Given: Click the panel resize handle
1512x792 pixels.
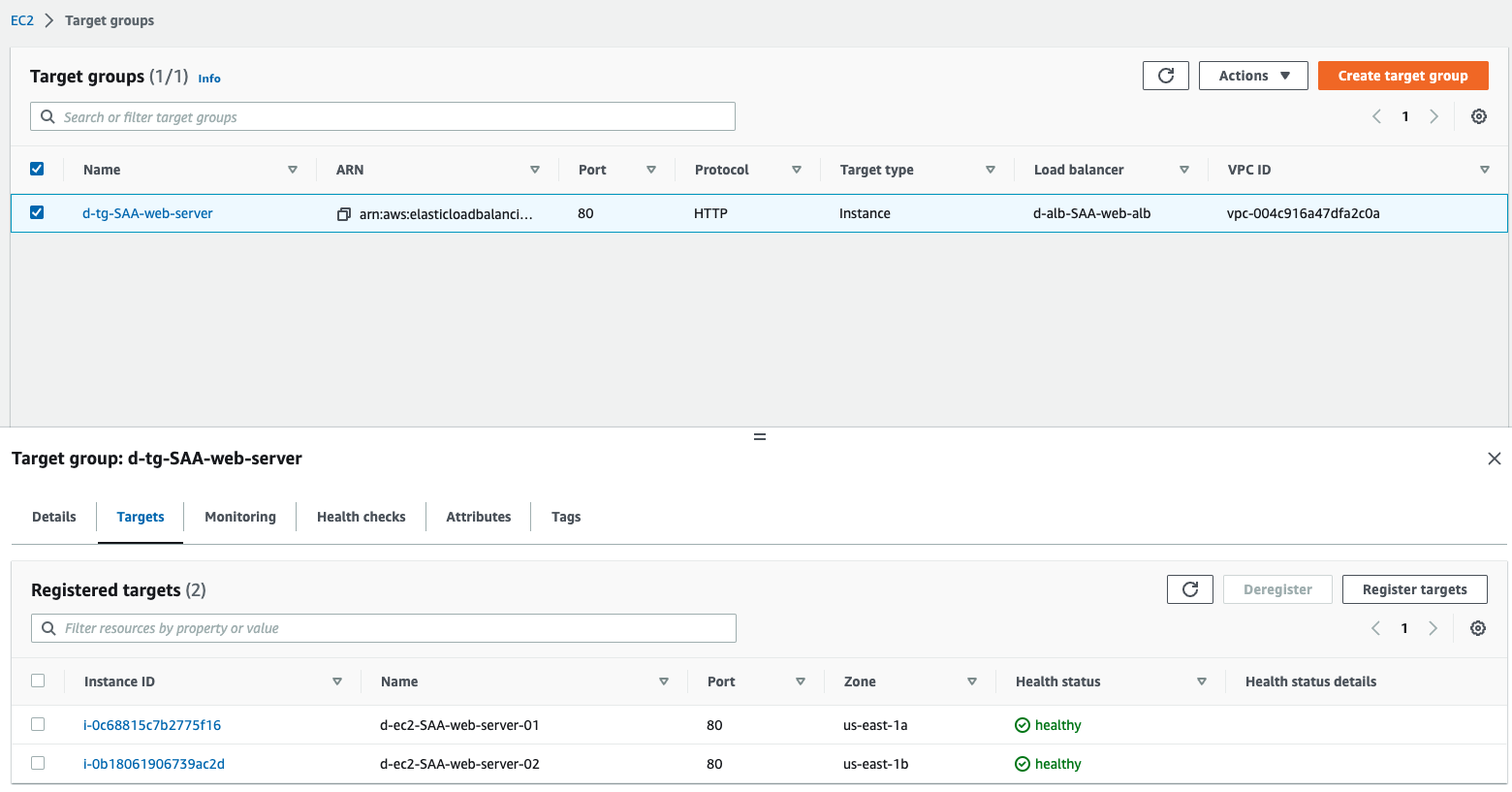Looking at the screenshot, I should [x=760, y=437].
